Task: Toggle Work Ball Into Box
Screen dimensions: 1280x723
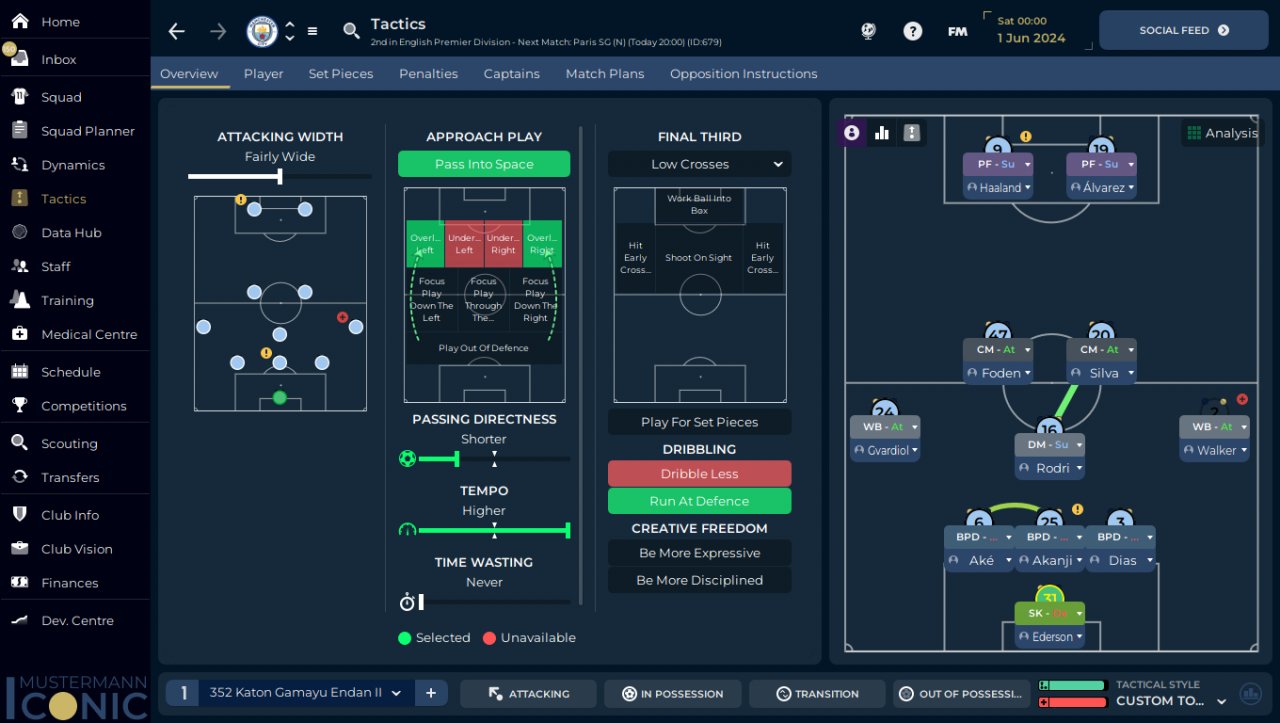Action: point(699,204)
